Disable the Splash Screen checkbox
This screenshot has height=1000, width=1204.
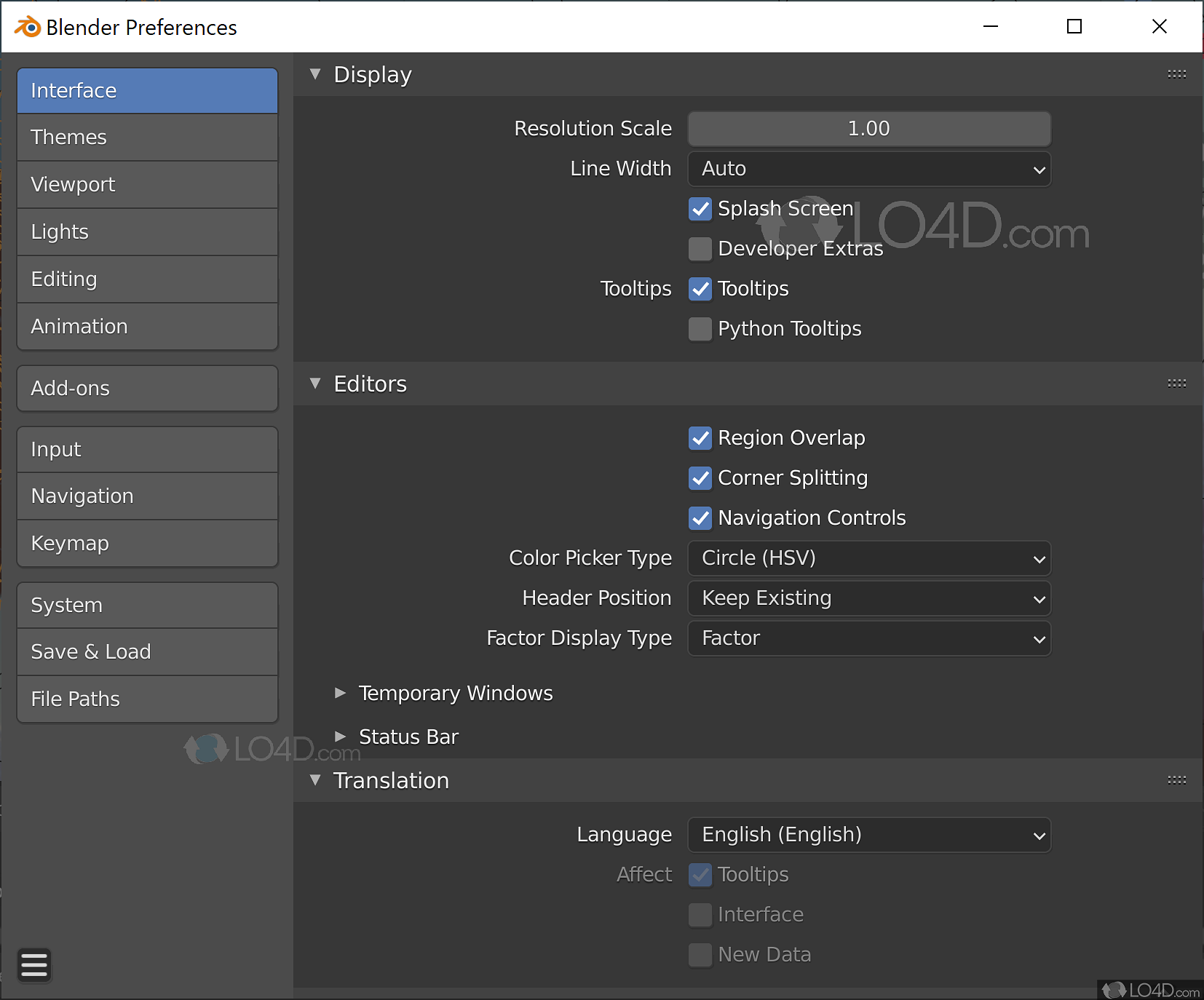coord(700,209)
